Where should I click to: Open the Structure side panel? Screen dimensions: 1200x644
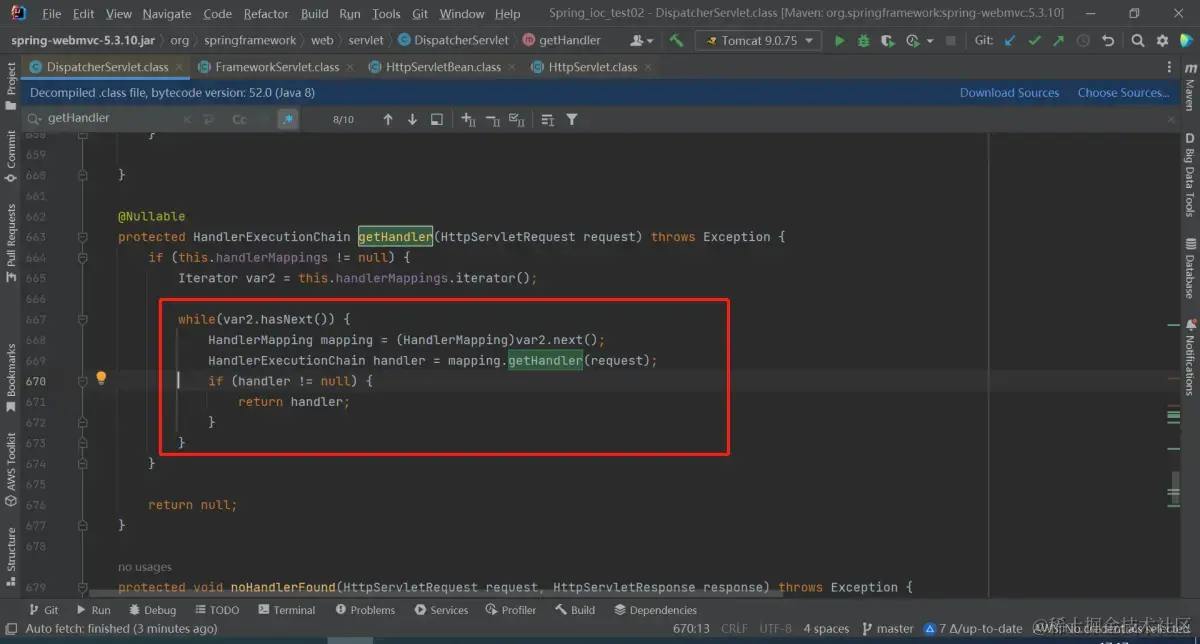(11, 556)
